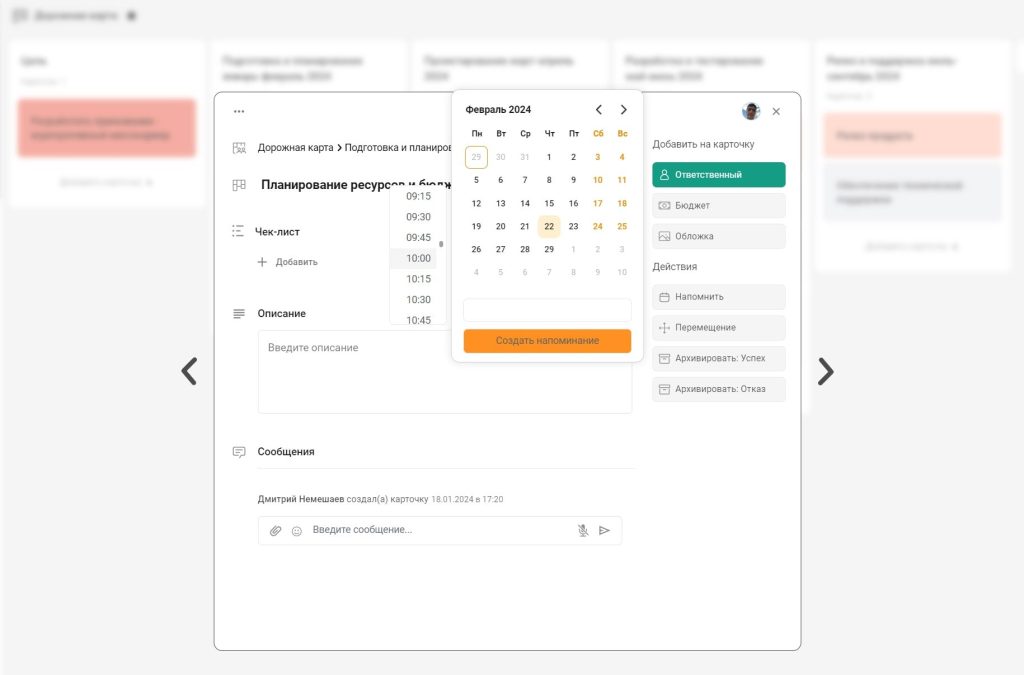Click the Дорожная карта breadcrumb link
The width and height of the screenshot is (1024, 675).
click(295, 148)
